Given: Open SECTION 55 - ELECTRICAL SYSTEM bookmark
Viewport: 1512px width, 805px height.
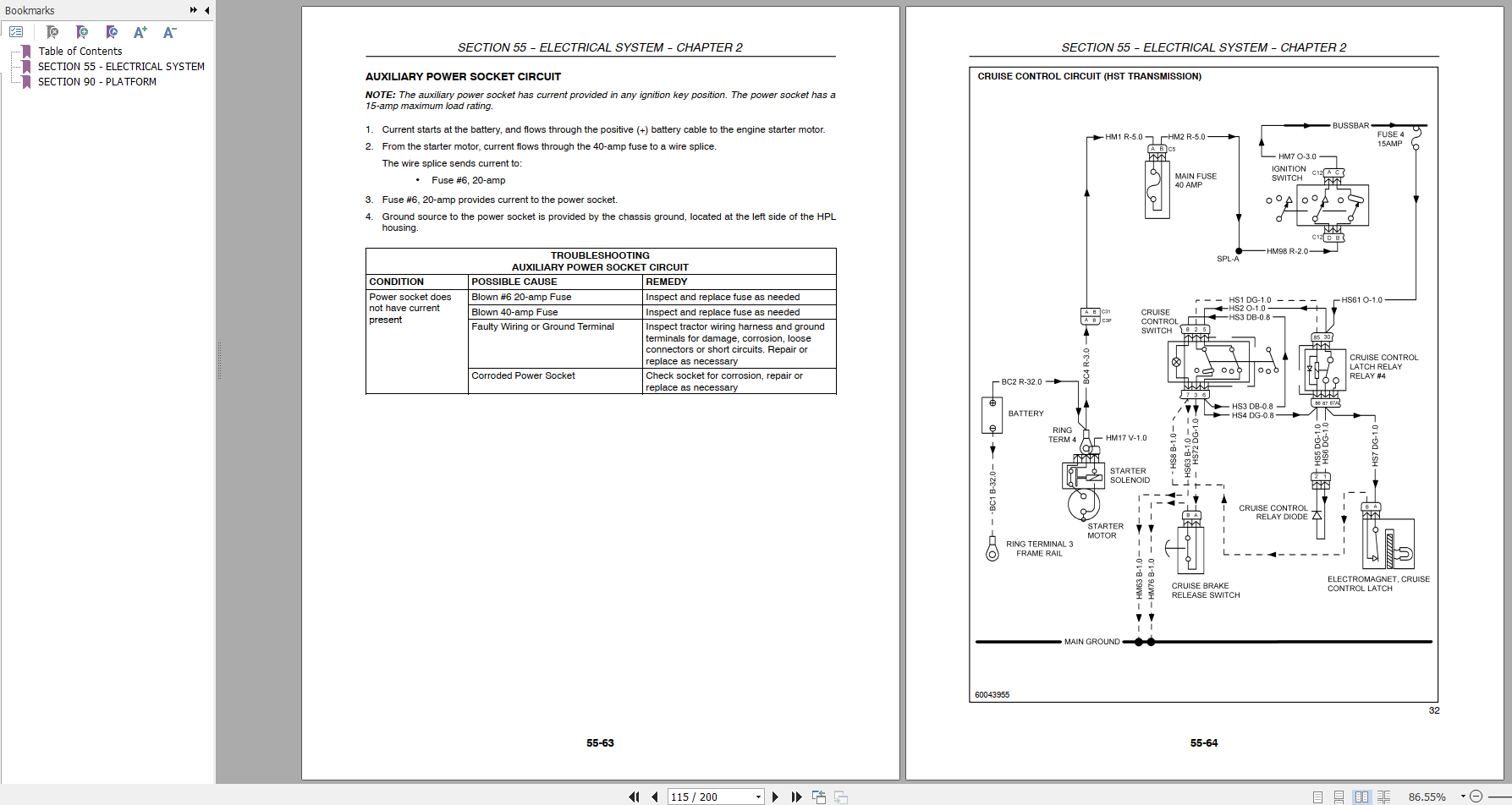Looking at the screenshot, I should (x=121, y=66).
